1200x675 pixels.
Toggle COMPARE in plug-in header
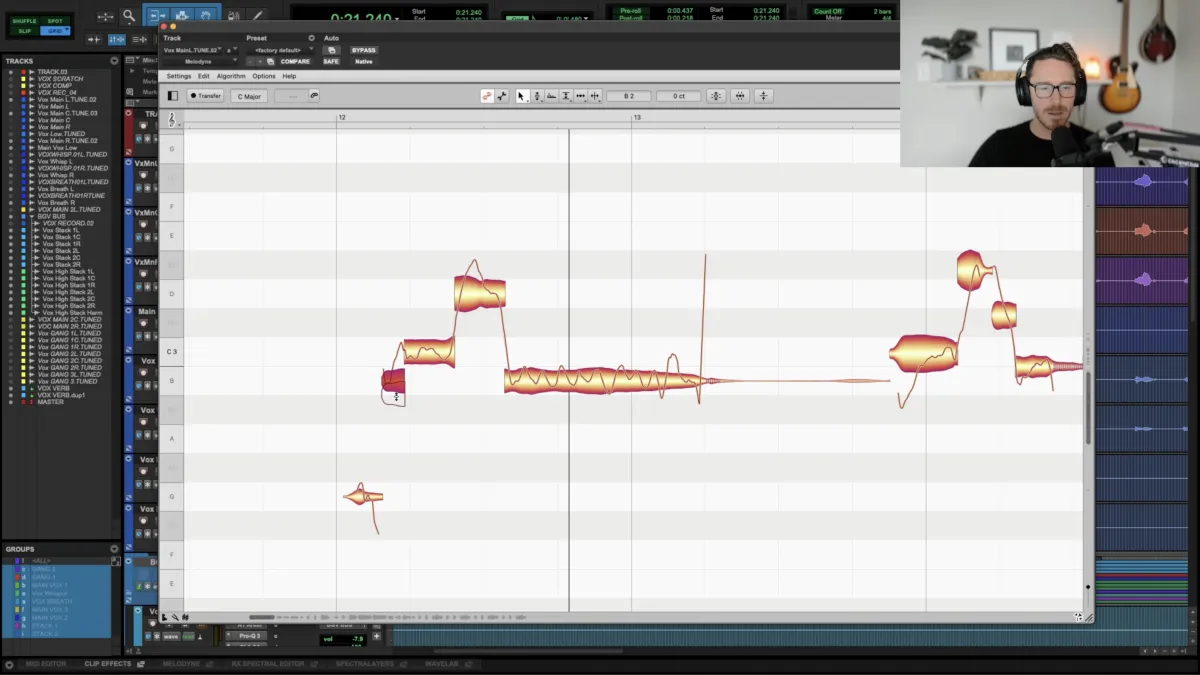click(295, 61)
